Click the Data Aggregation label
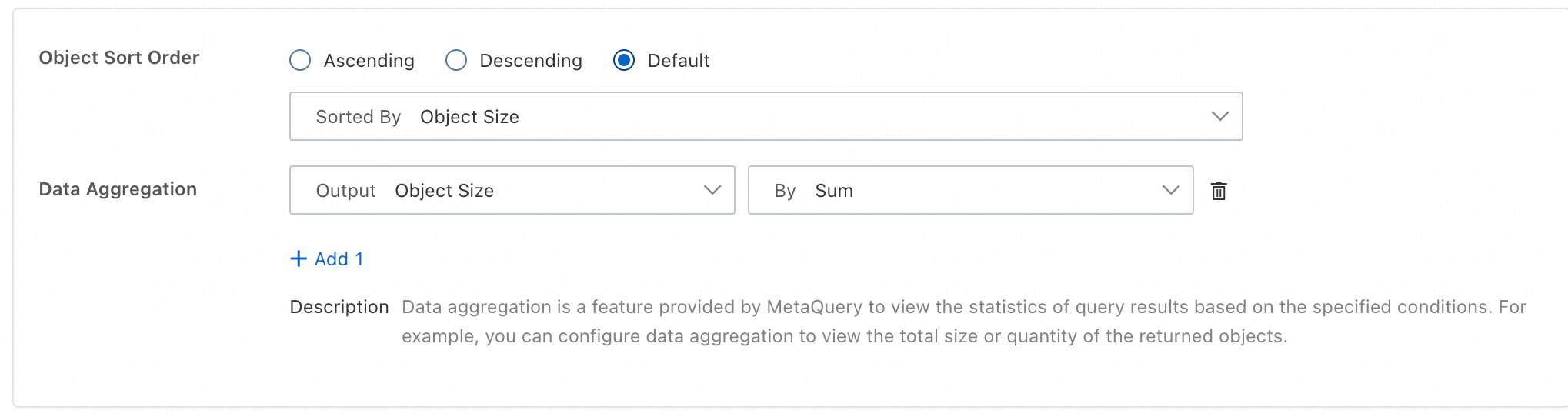Viewport: 1568px width, 417px height. point(118,189)
